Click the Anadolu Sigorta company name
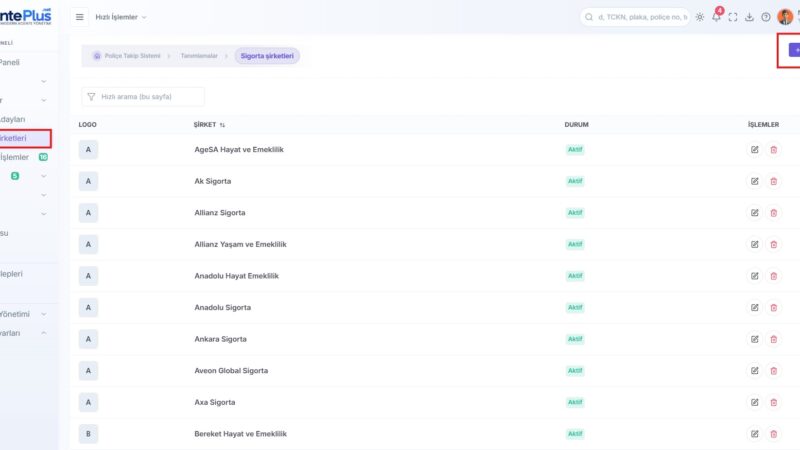 tap(222, 308)
